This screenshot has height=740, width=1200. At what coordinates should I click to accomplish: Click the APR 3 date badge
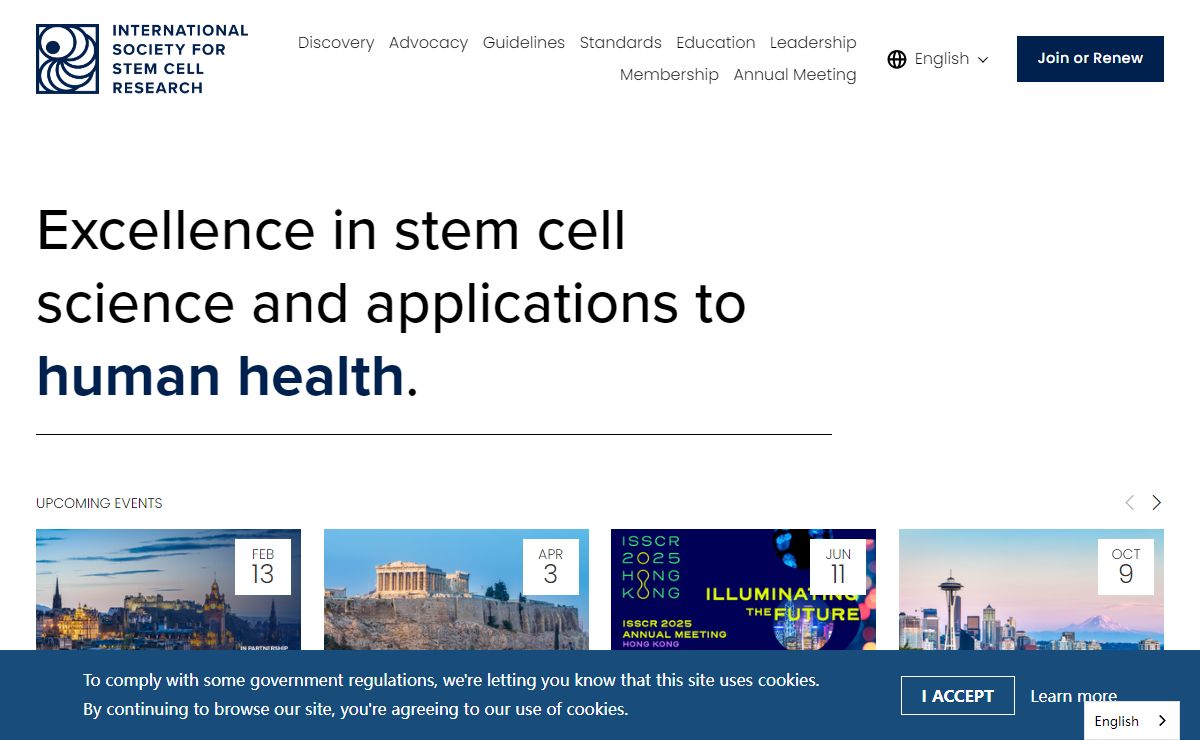[x=551, y=567]
